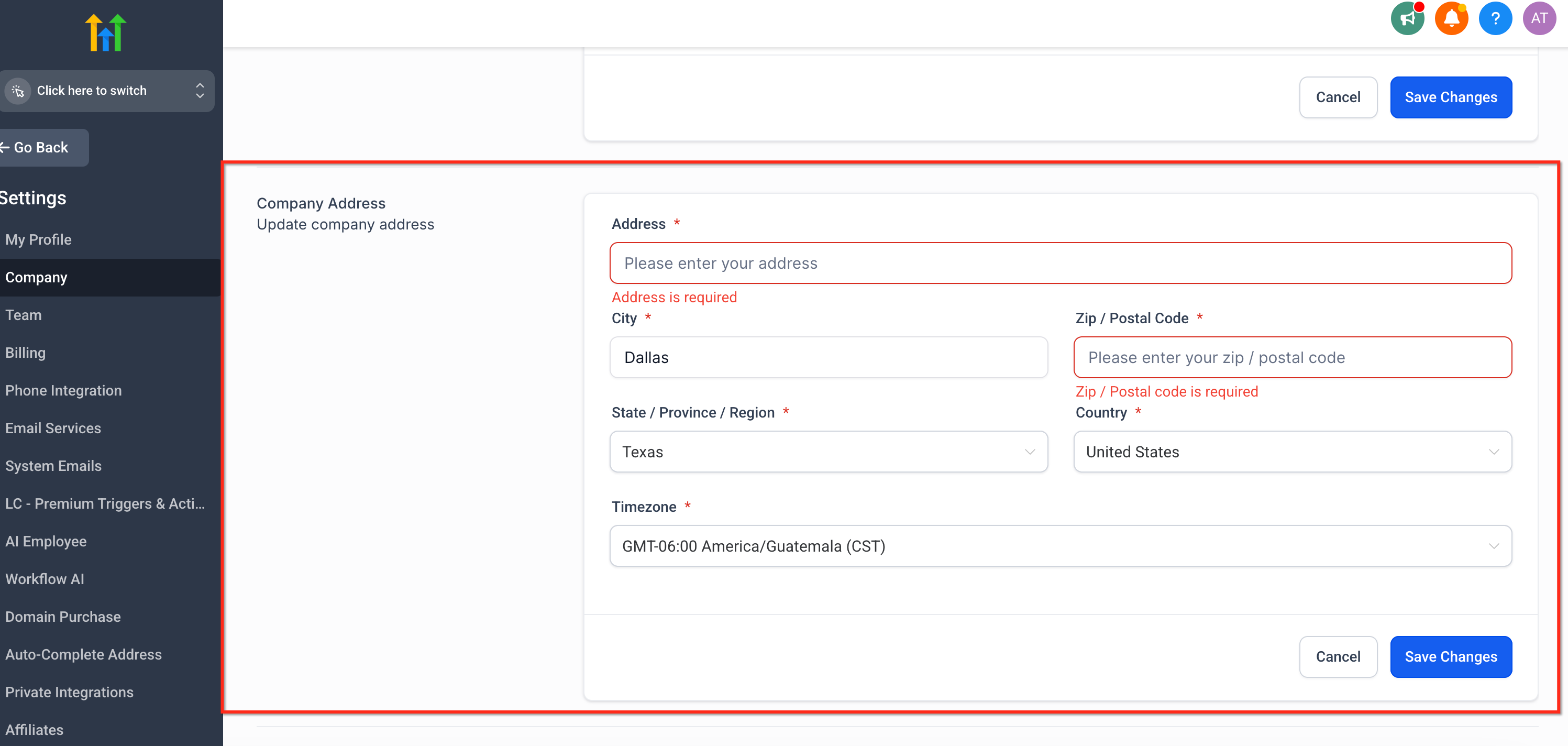Click the Address input field
This screenshot has width=1568, height=746.
click(x=1060, y=263)
